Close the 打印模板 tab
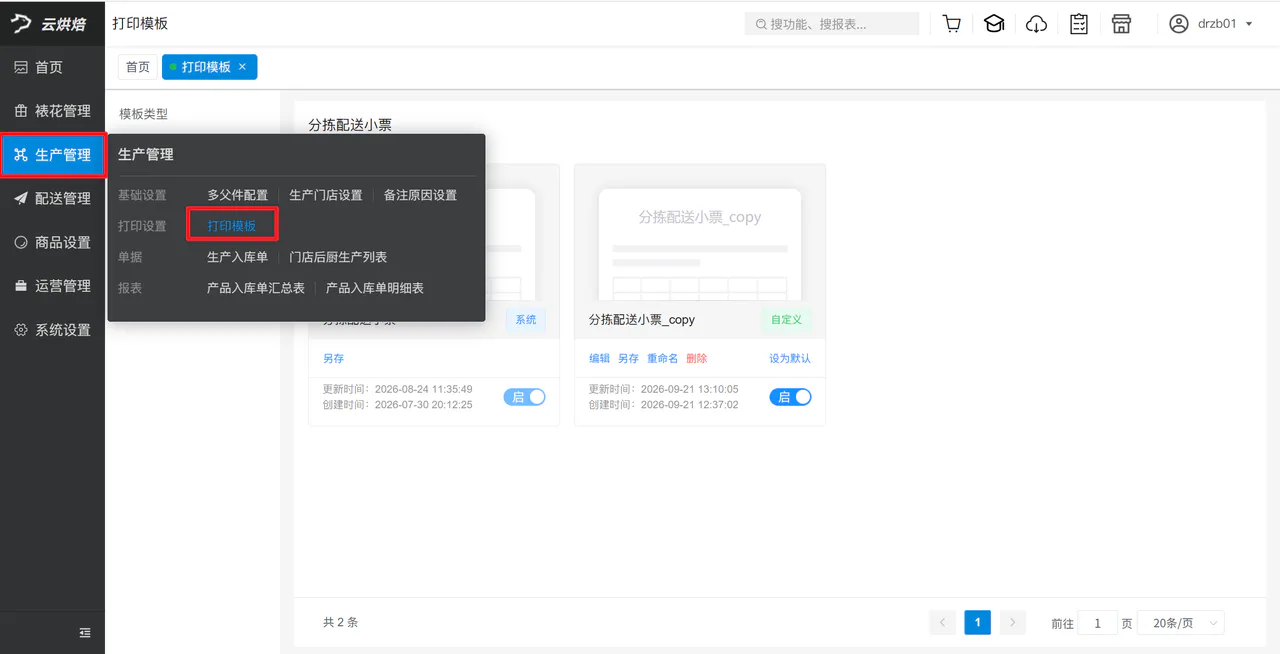Viewport: 1280px width, 654px height. pos(242,67)
